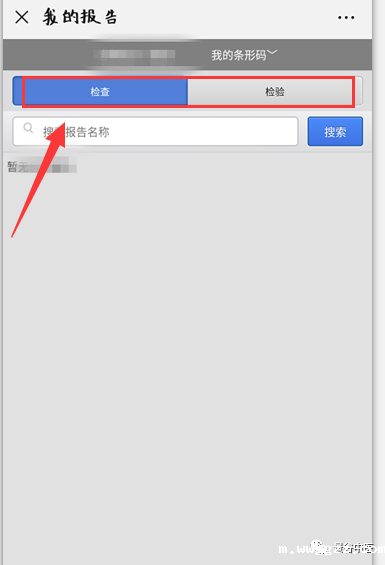Tap the blue 搜索 button

click(335, 132)
